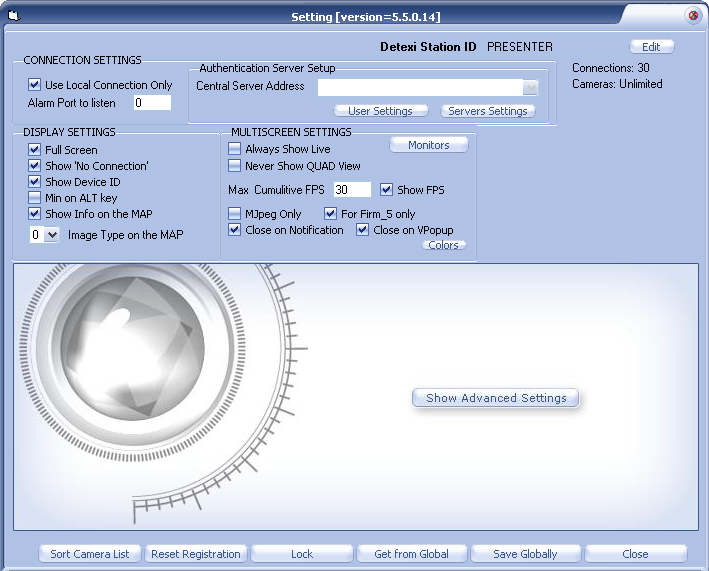Viewport: 709px width, 571px height.
Task: Click Save Globally button
Action: (525, 554)
